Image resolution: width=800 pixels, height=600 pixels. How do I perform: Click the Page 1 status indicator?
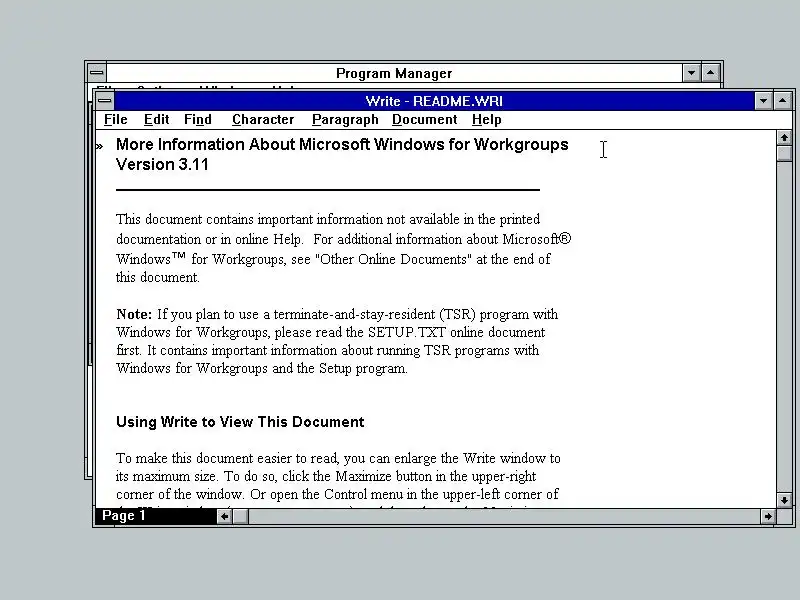pyautogui.click(x=156, y=516)
